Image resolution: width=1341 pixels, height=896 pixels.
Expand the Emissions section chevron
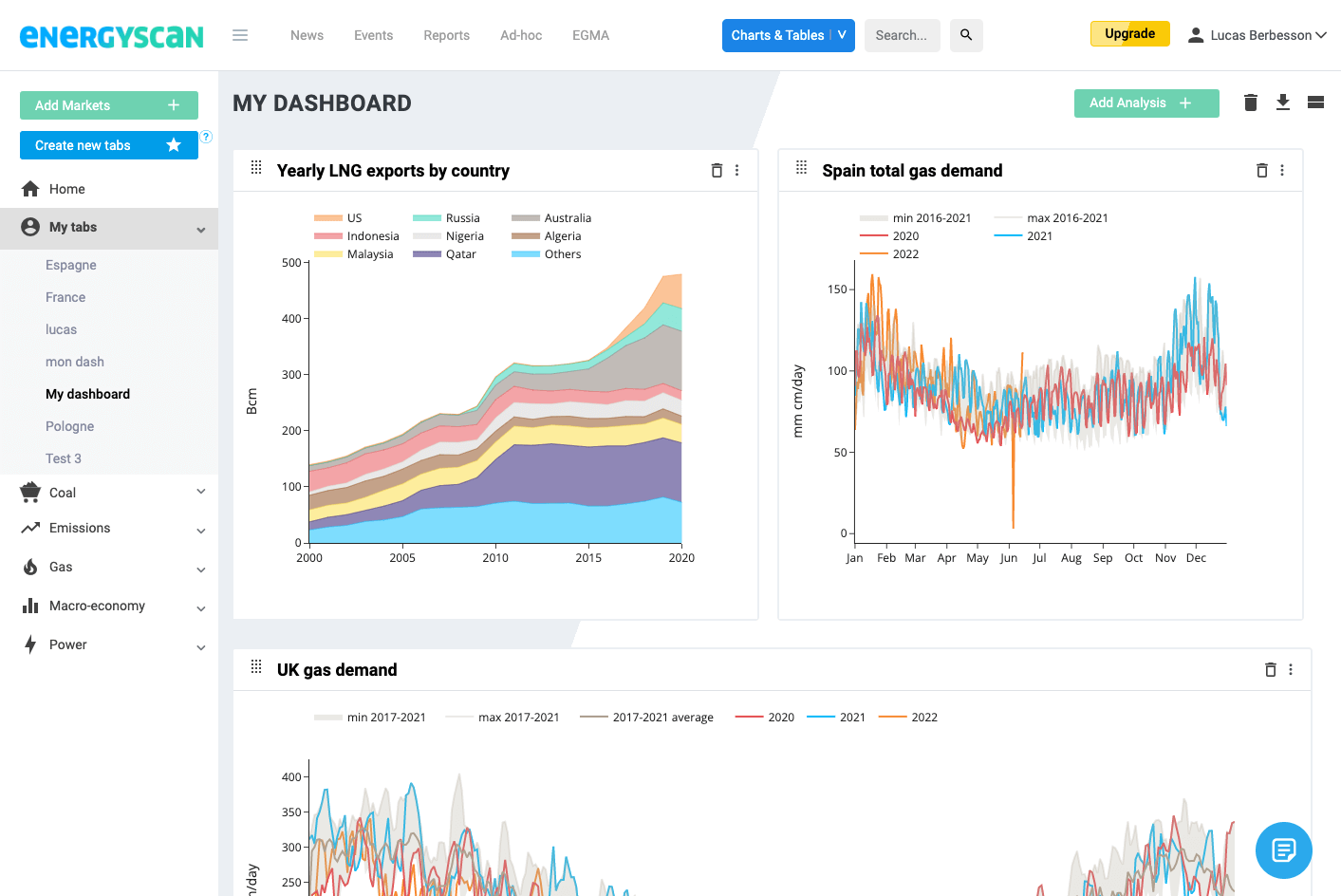click(201, 531)
